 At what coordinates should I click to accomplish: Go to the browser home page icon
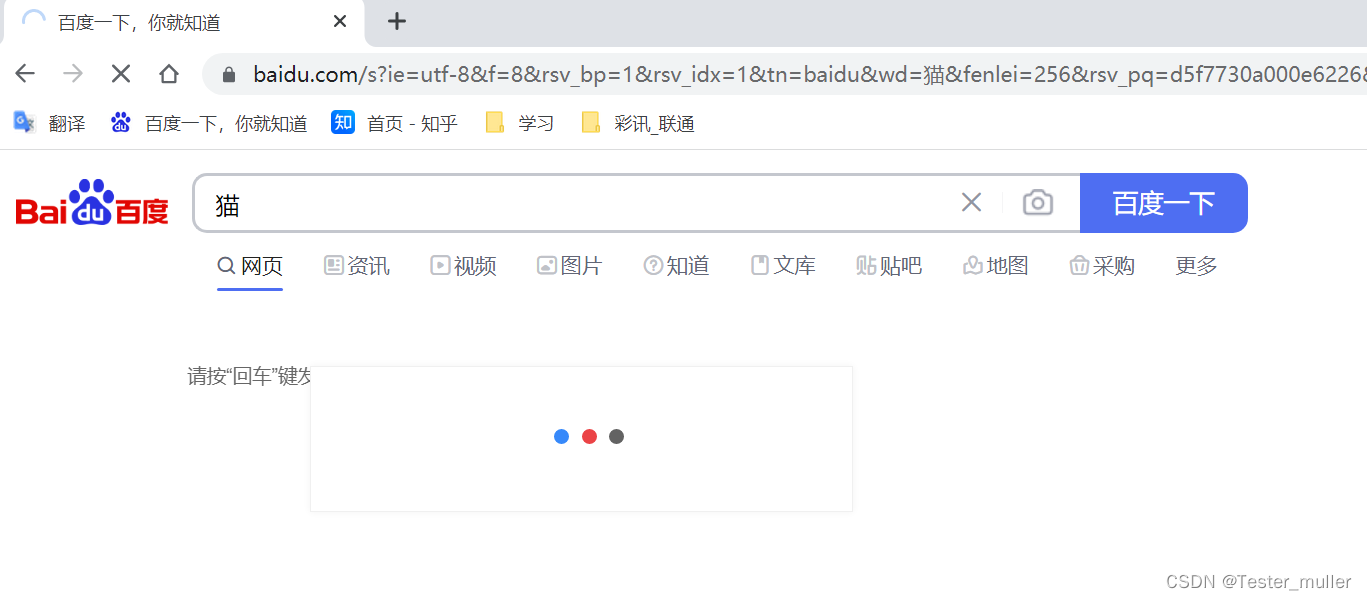click(169, 74)
